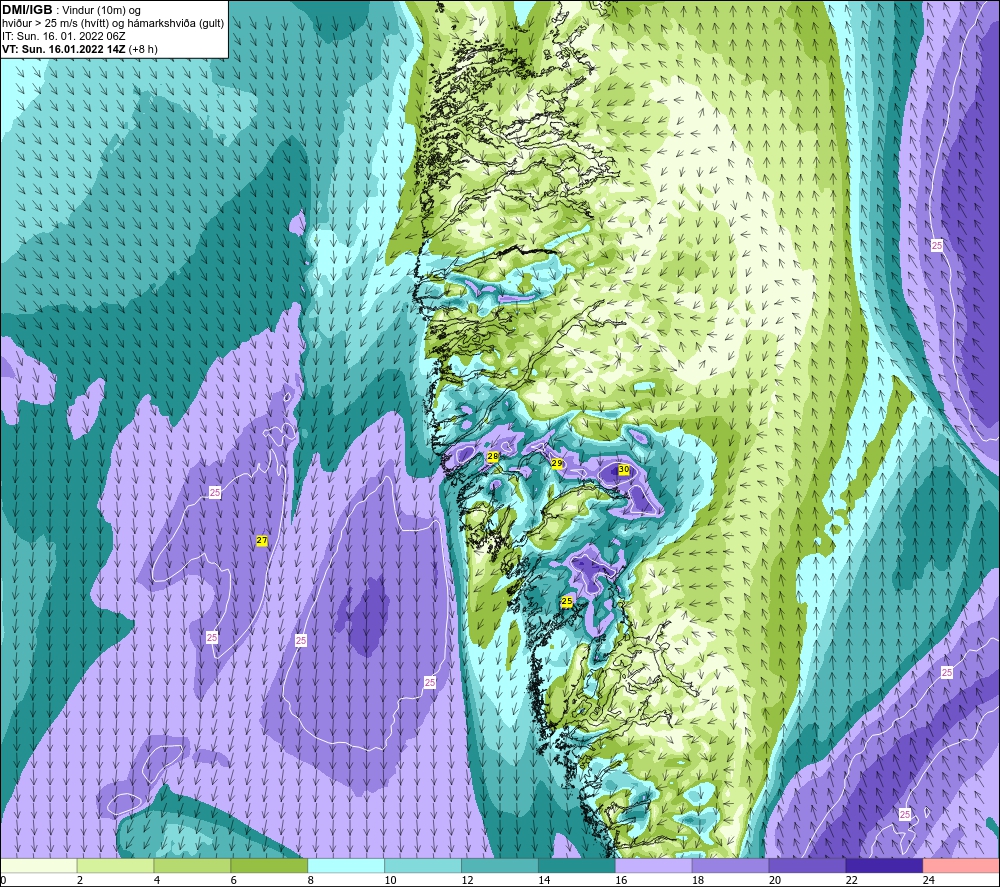
Task: Click the yellow 29 max gust label
Action: pyautogui.click(x=557, y=463)
